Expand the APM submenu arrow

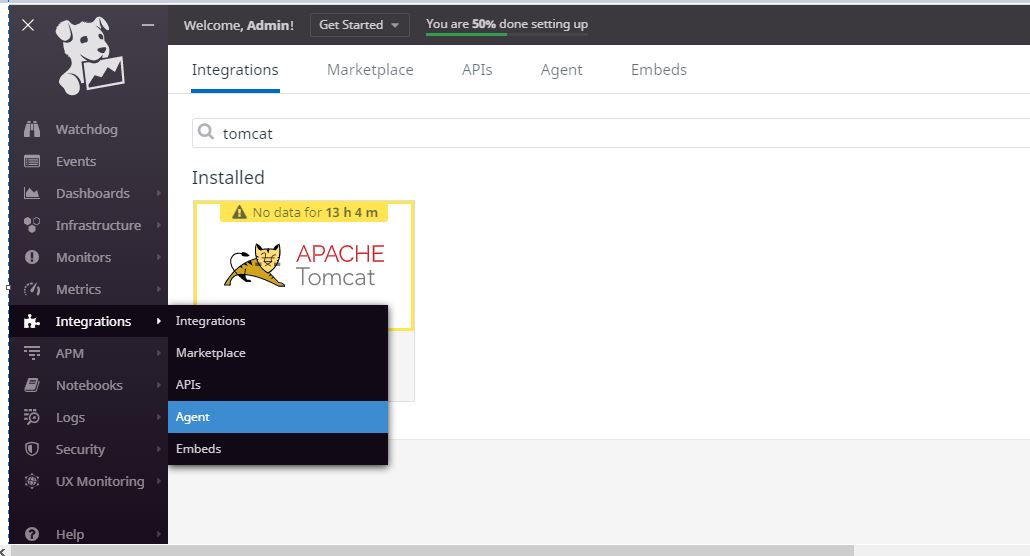click(159, 353)
